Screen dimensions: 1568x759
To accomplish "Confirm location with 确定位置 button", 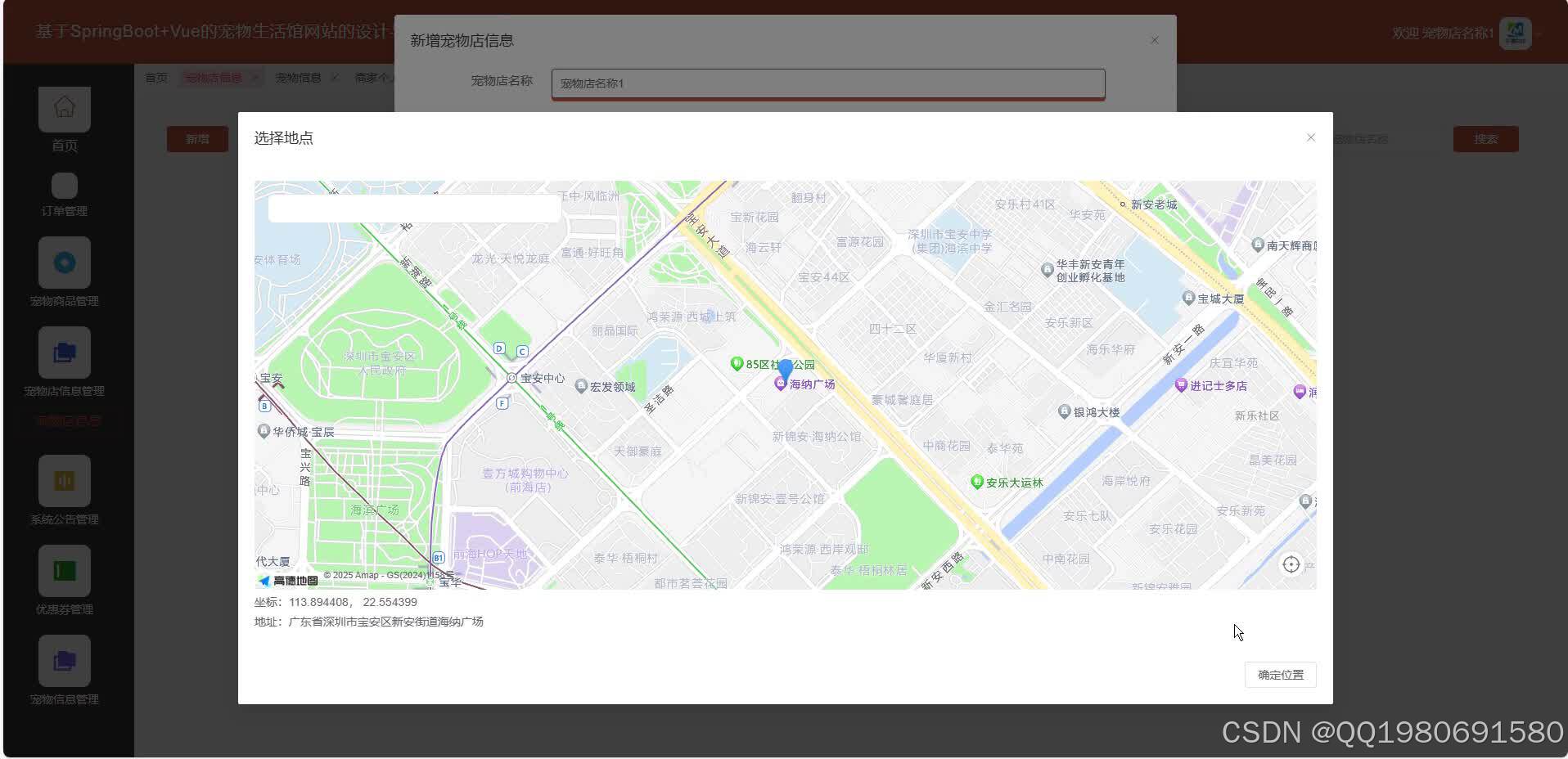I will pyautogui.click(x=1281, y=675).
